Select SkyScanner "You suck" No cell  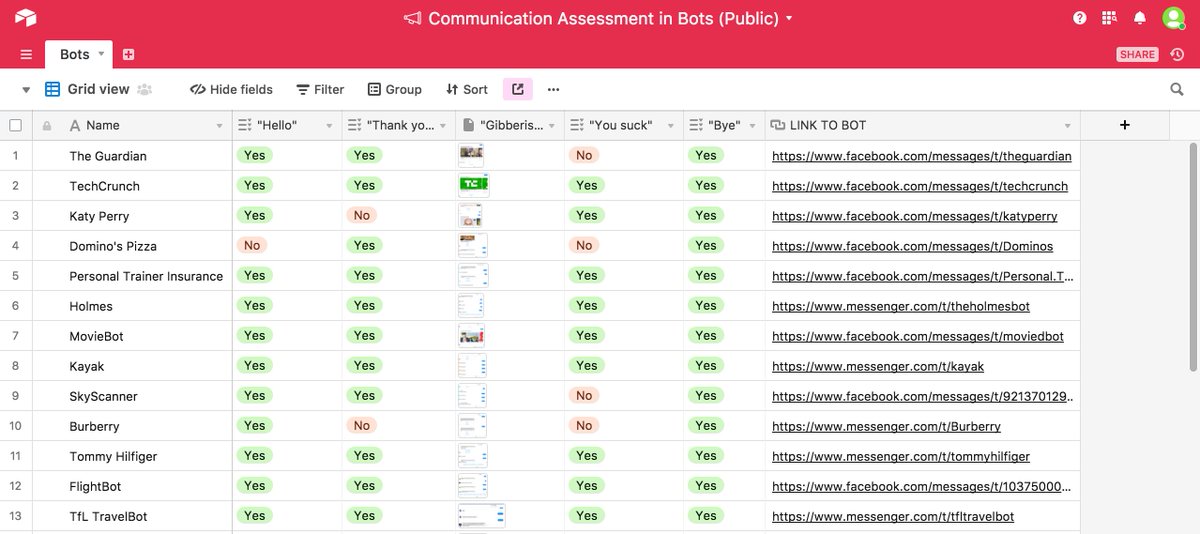click(x=584, y=395)
